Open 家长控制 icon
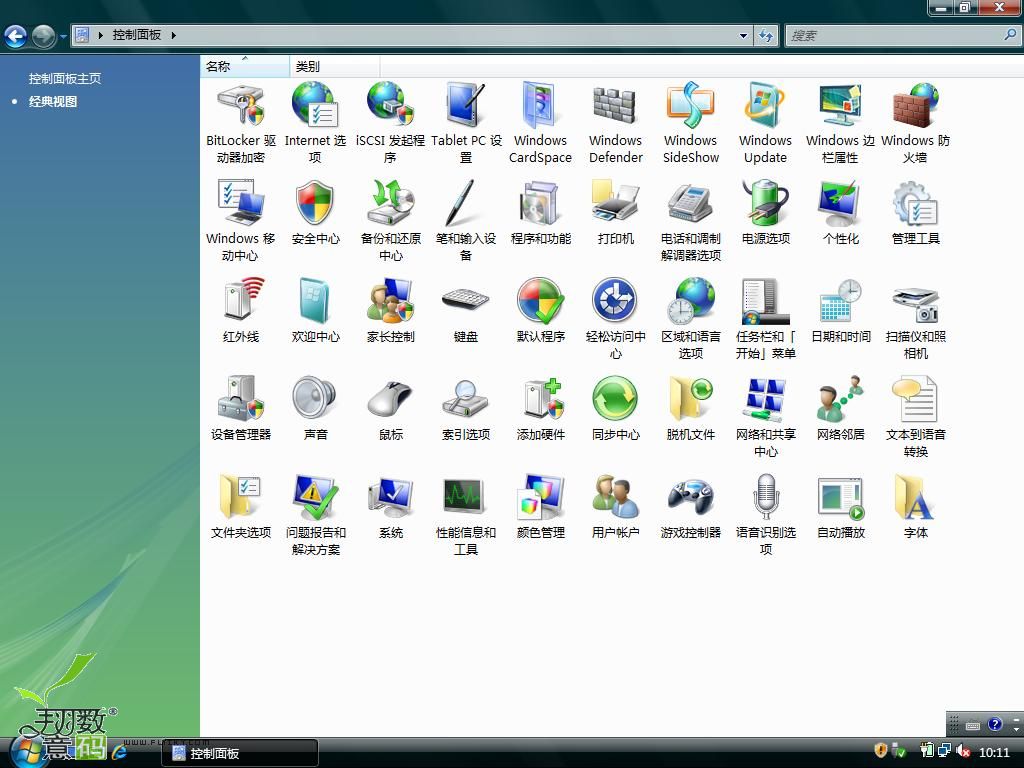The image size is (1024, 768). coord(391,300)
